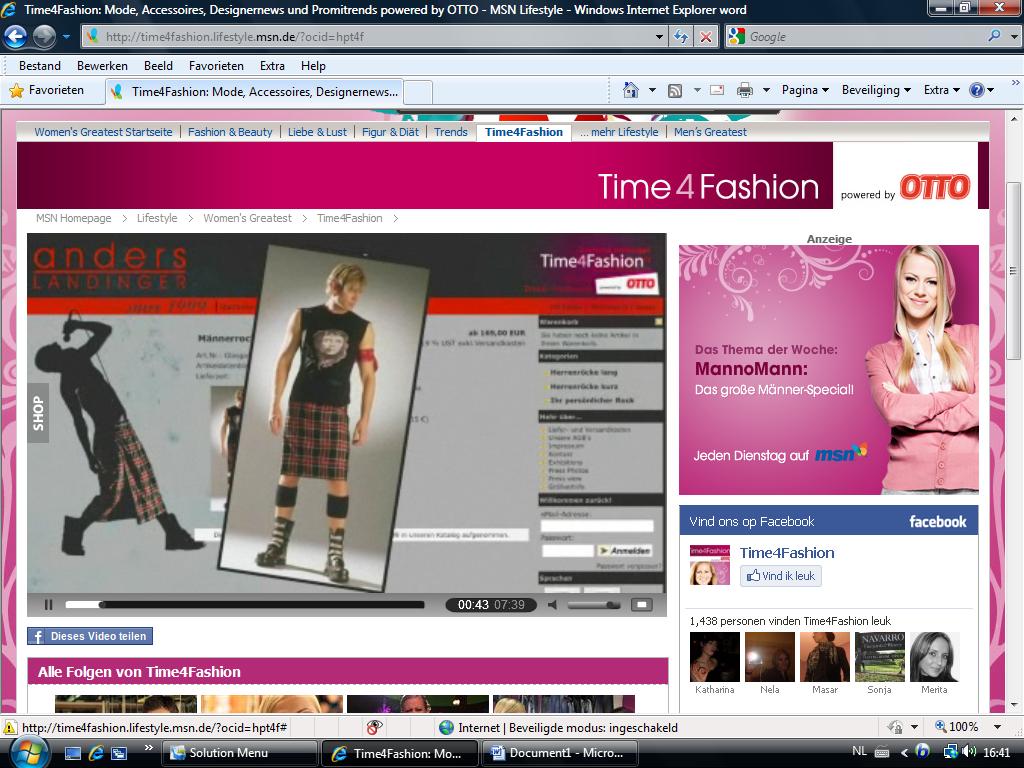Open the '... mehr Lifestyle' link

point(619,132)
